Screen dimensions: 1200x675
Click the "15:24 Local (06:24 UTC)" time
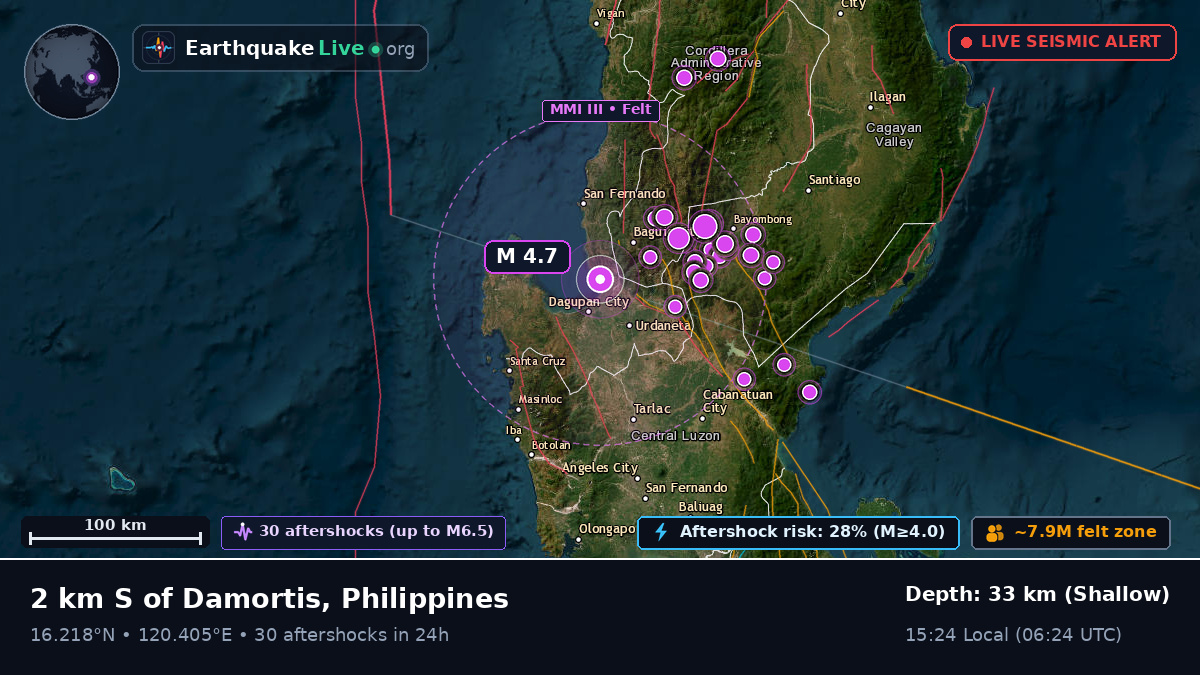(x=1013, y=634)
